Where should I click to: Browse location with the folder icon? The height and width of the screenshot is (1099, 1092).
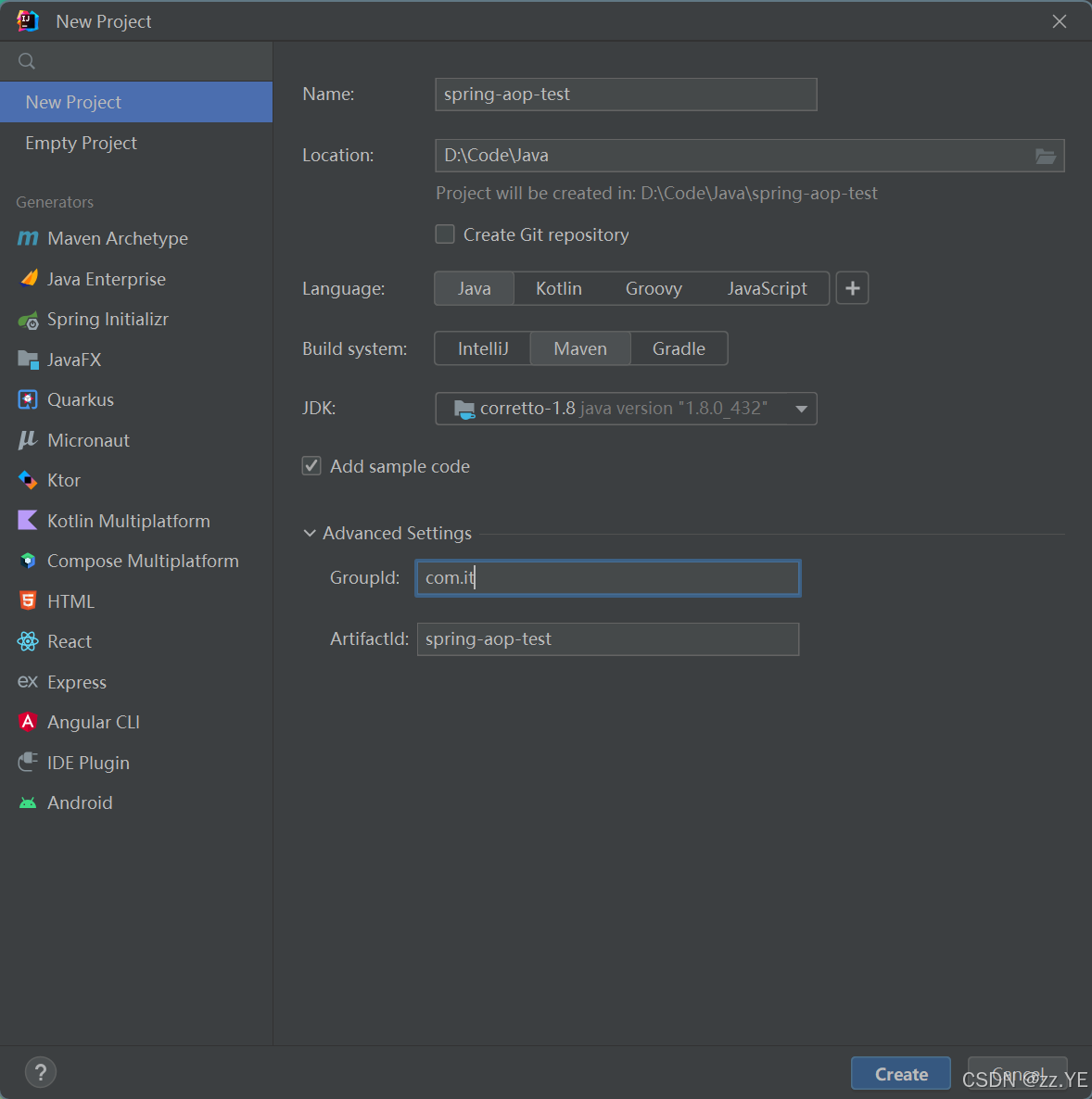1045,156
